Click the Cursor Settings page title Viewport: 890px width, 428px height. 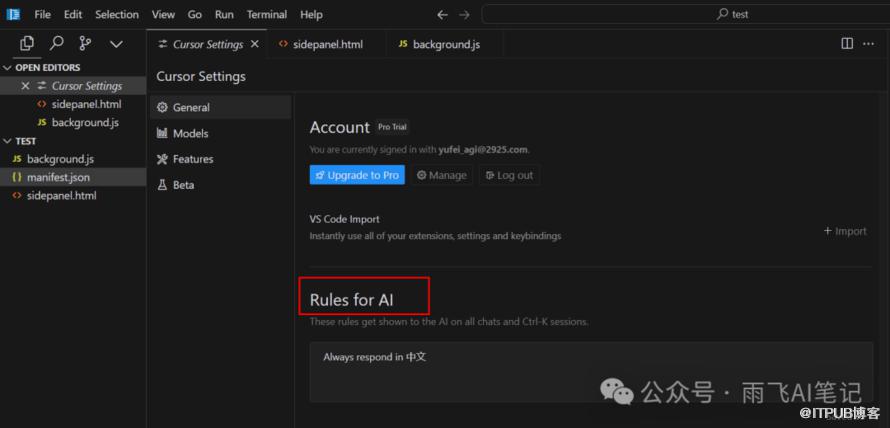(201, 76)
